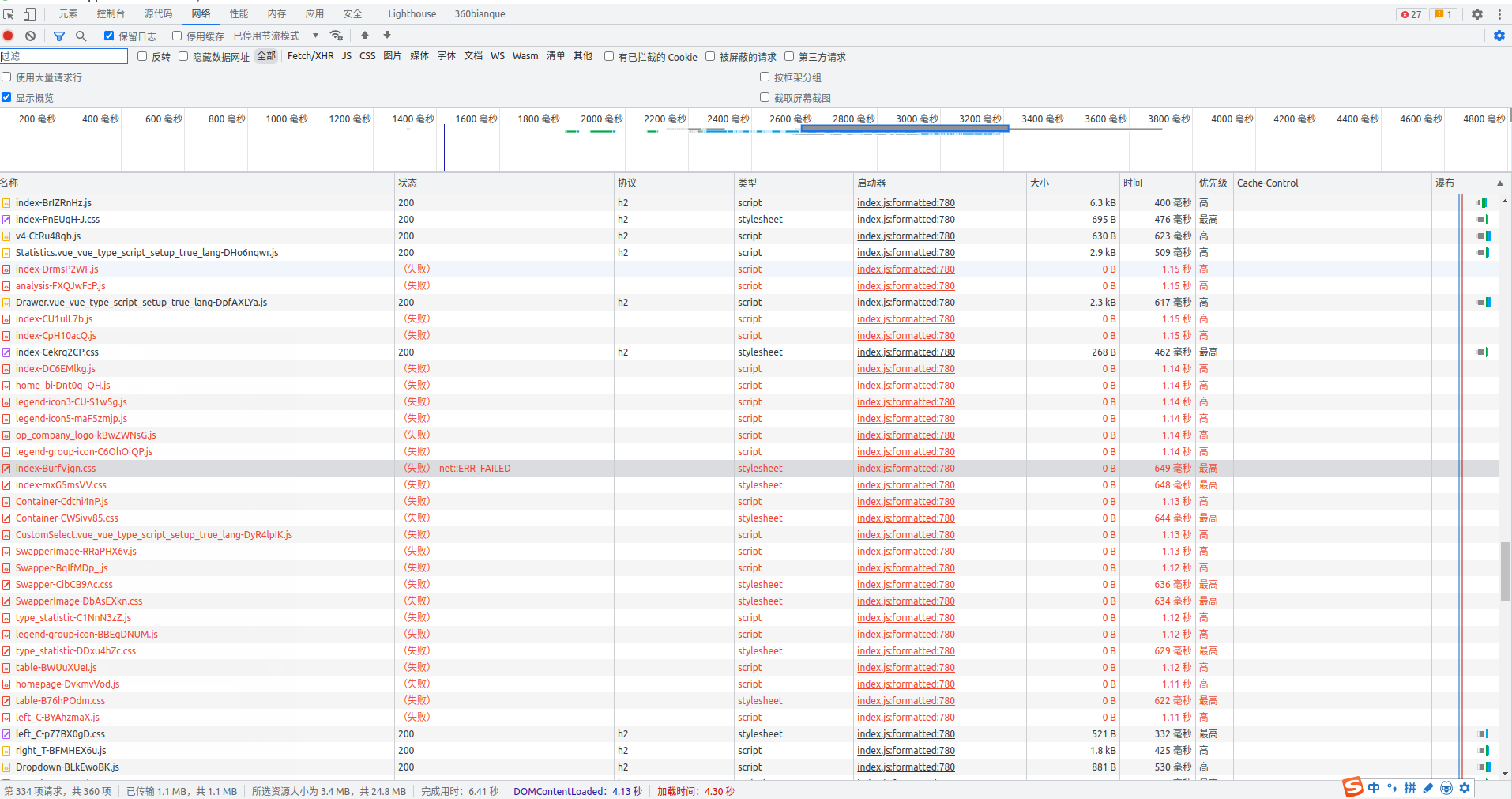Click the import HAR upload arrow icon
The image size is (1512, 799).
point(365,36)
